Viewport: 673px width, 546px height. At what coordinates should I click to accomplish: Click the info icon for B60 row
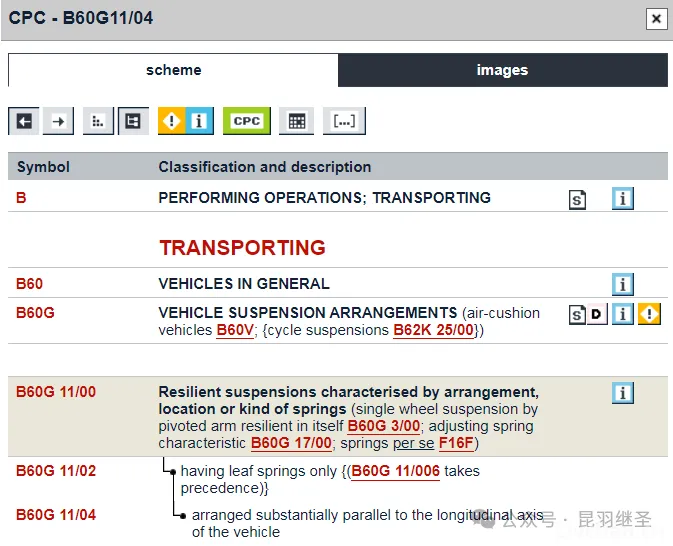tap(623, 284)
